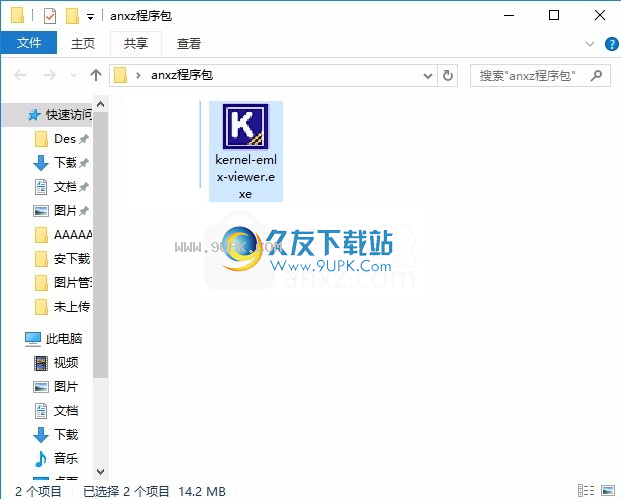The height and width of the screenshot is (499, 621).
Task: Click the quick access star icon
Action: (x=34, y=115)
